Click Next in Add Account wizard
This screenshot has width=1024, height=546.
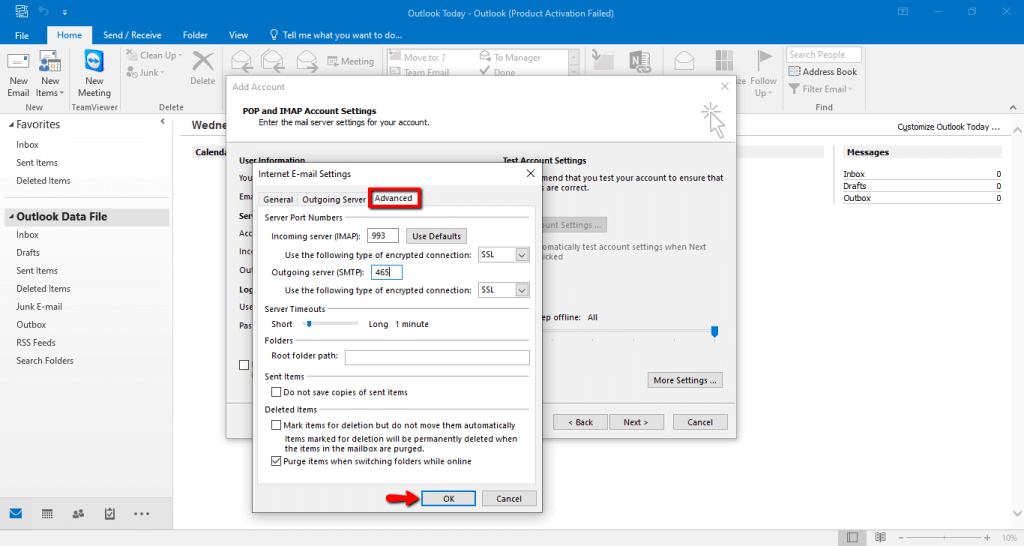point(635,423)
